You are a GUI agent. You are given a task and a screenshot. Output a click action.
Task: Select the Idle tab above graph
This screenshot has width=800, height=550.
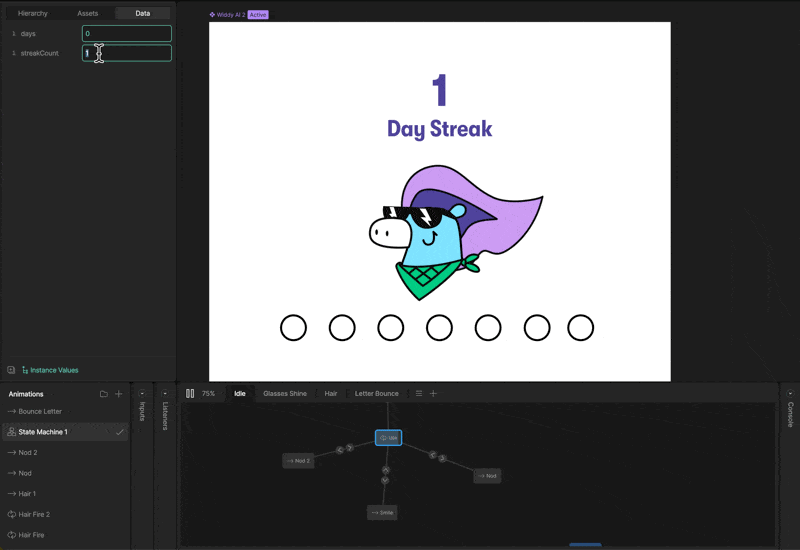(x=240, y=393)
